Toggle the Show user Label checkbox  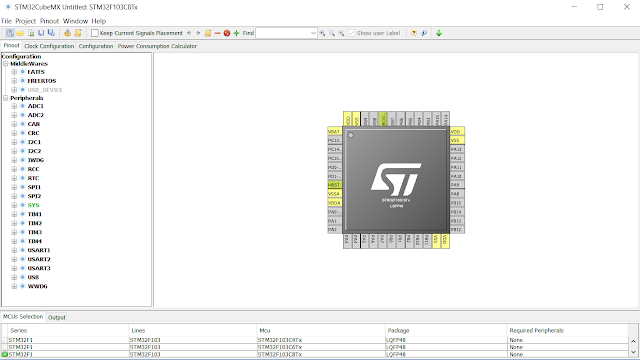[x=352, y=33]
